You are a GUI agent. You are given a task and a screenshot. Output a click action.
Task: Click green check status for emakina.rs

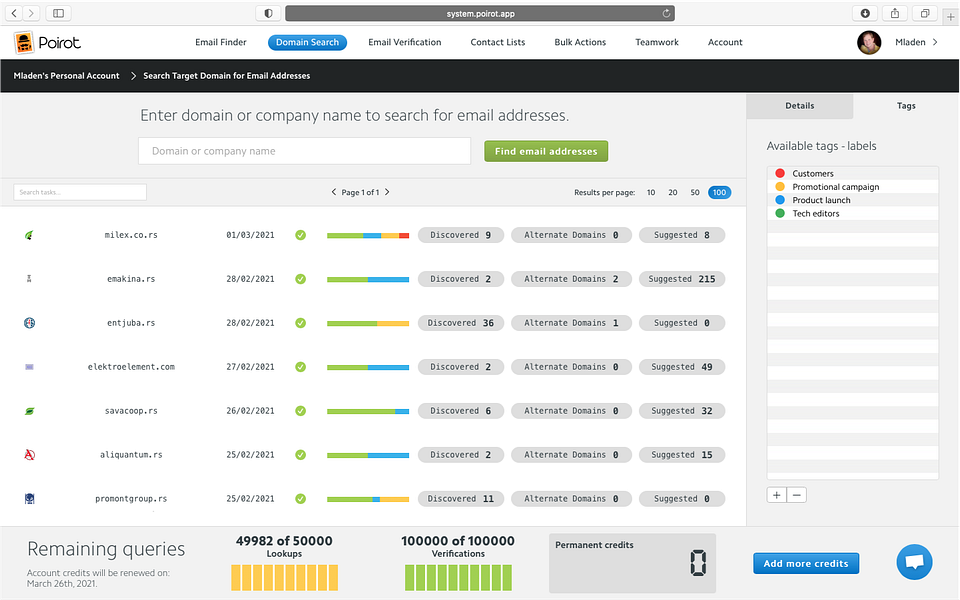click(301, 279)
